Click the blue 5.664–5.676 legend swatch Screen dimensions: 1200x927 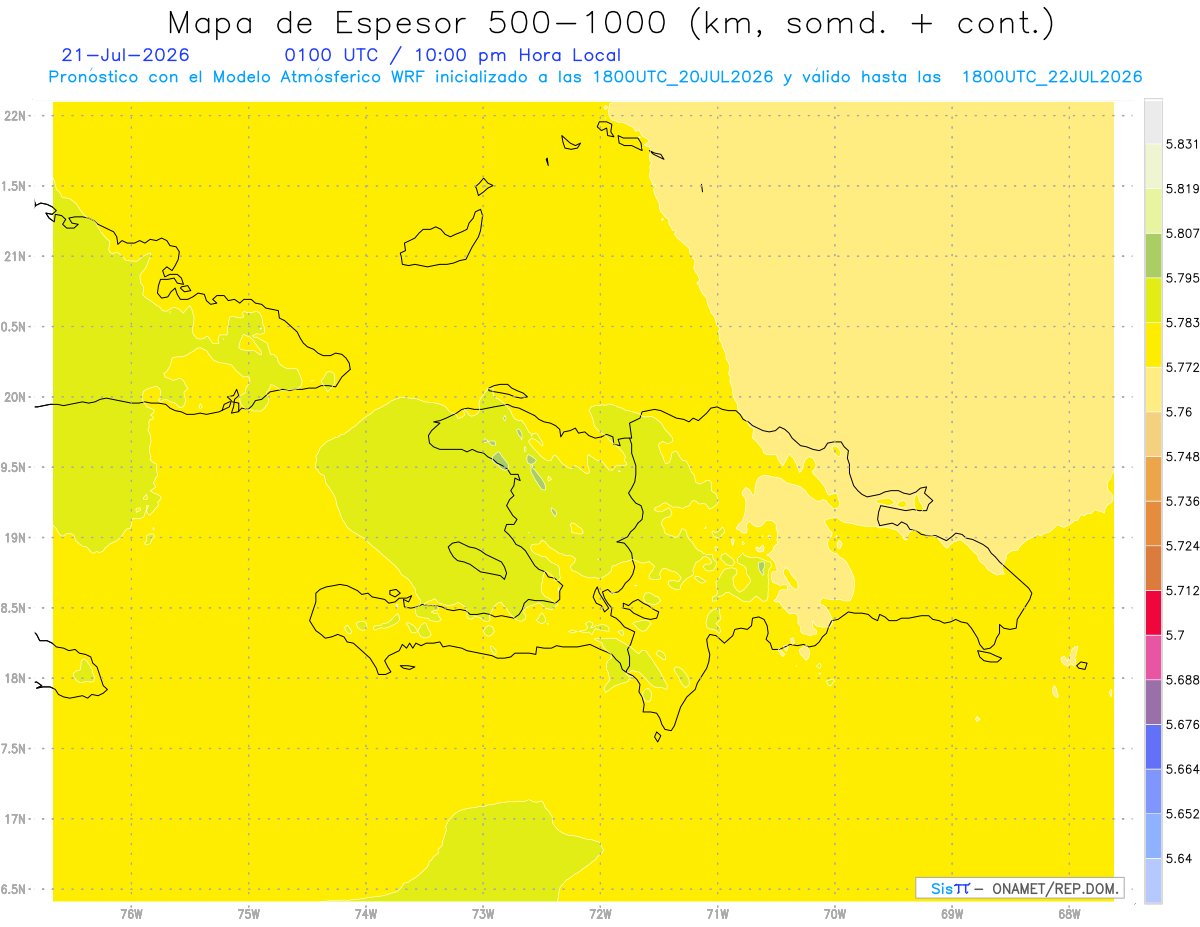pyautogui.click(x=1153, y=746)
